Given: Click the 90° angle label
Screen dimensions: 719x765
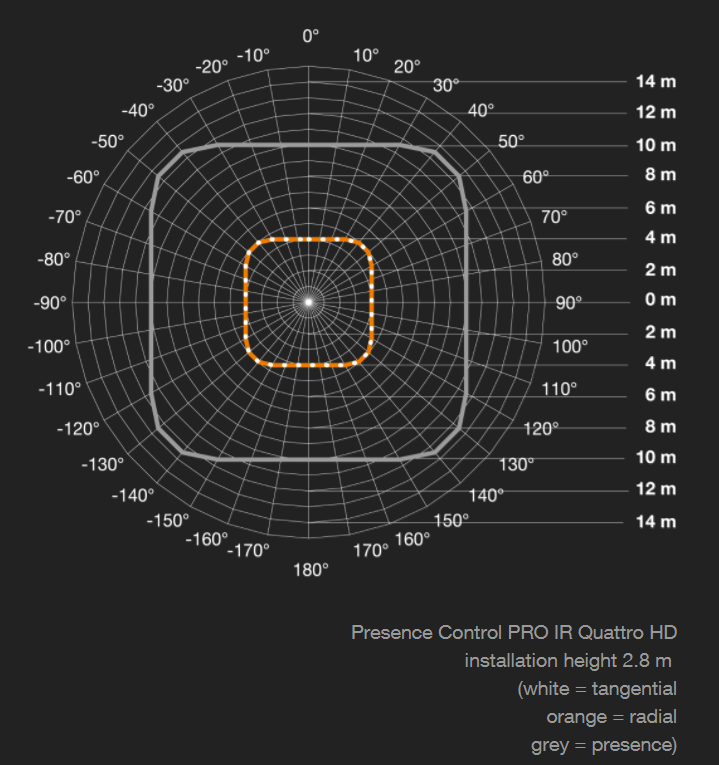Looking at the screenshot, I should pyautogui.click(x=569, y=302).
